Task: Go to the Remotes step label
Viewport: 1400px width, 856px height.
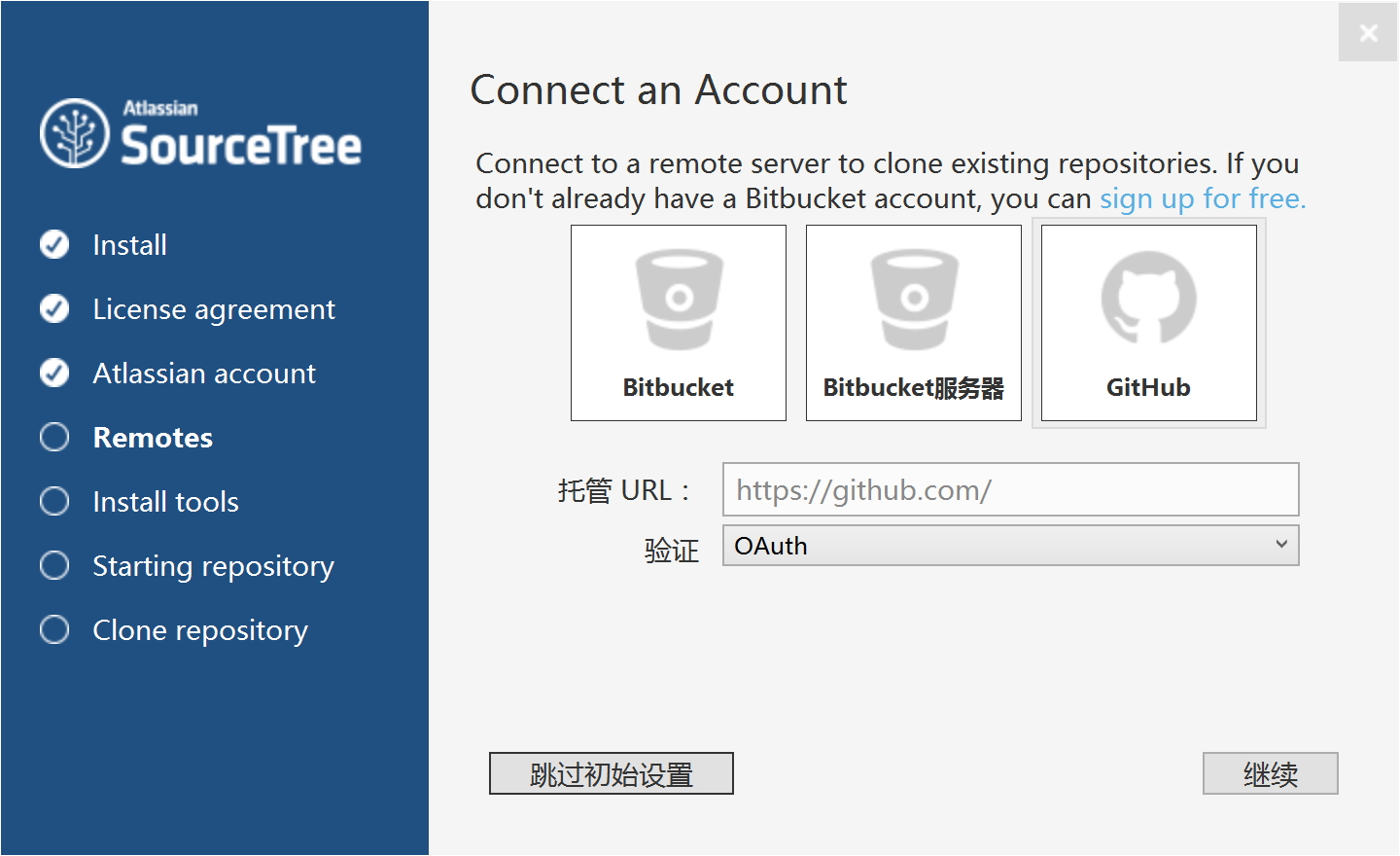Action: (x=153, y=438)
